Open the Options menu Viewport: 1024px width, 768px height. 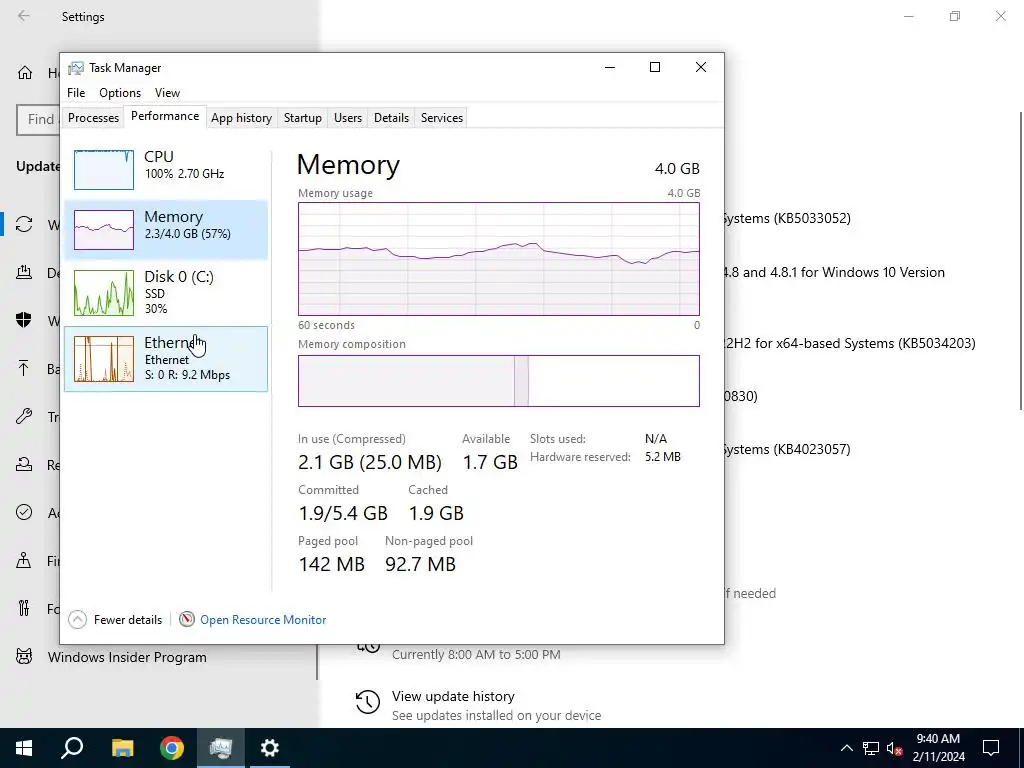tap(120, 93)
